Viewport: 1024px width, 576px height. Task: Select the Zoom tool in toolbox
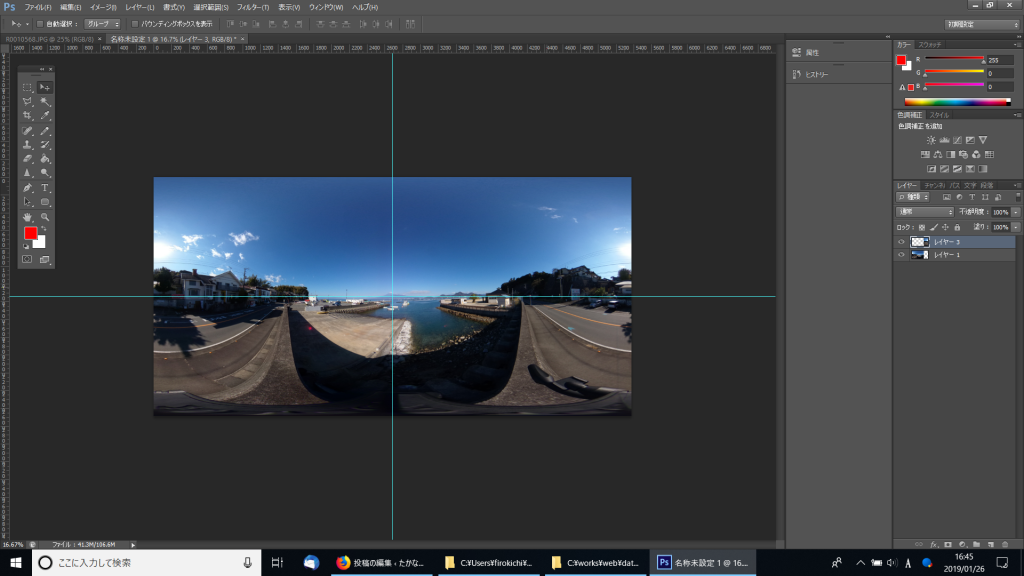tap(45, 217)
